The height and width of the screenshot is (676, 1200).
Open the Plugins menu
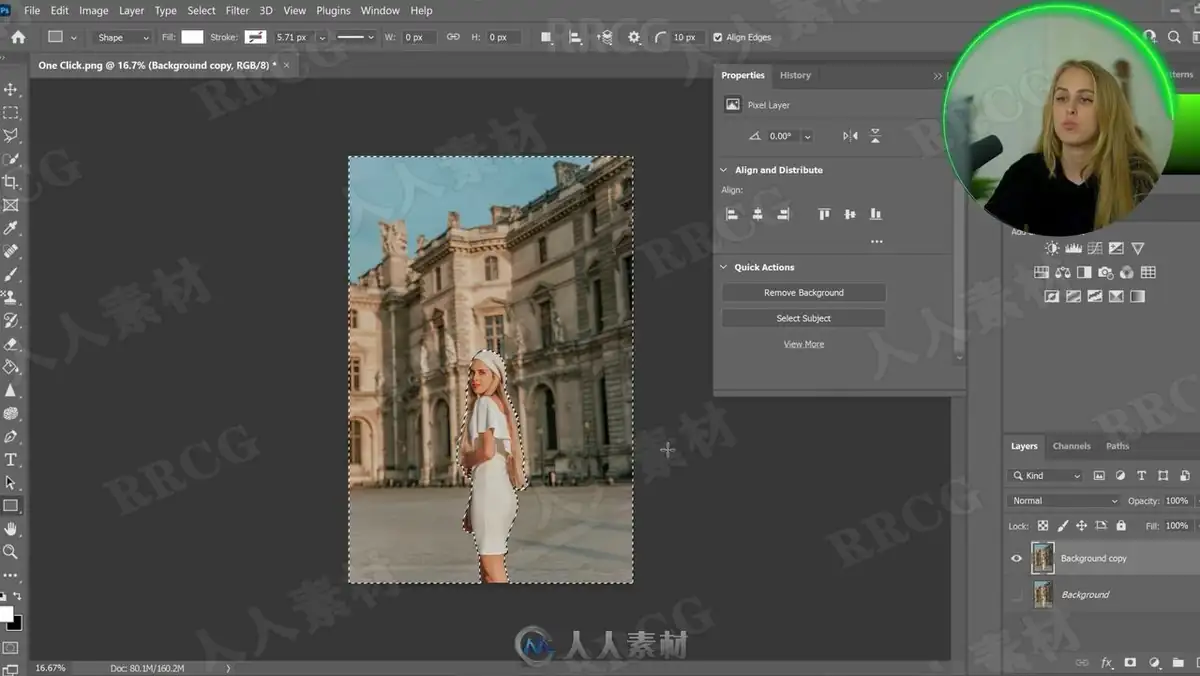pos(333,10)
